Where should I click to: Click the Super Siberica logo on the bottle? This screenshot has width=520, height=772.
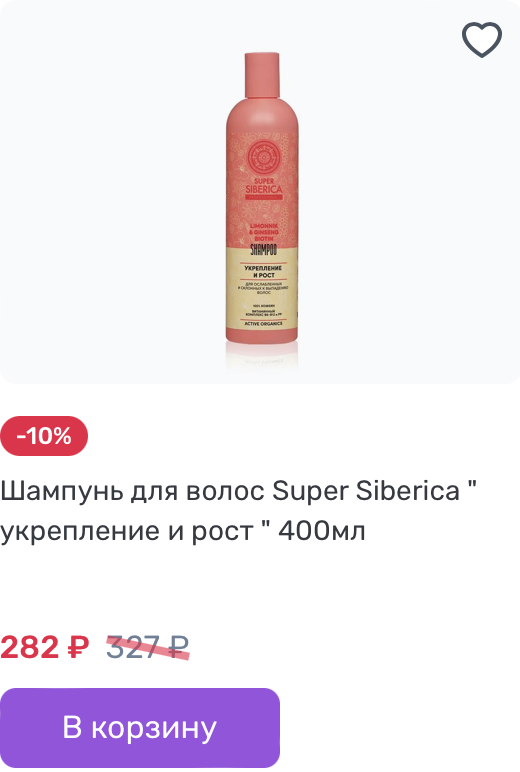coord(264,186)
